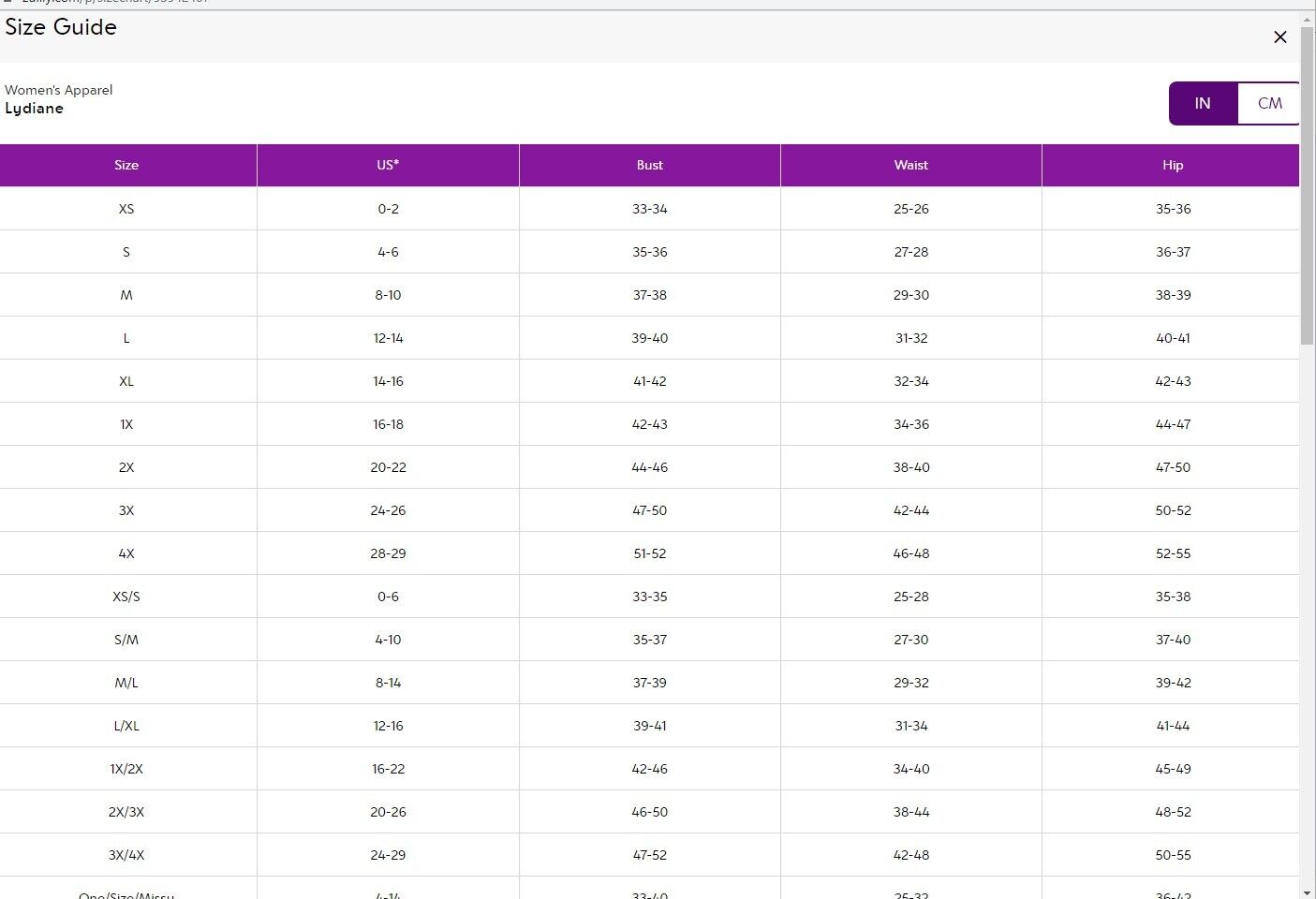Click US value 16-22 for 1X/2X

[388, 769]
